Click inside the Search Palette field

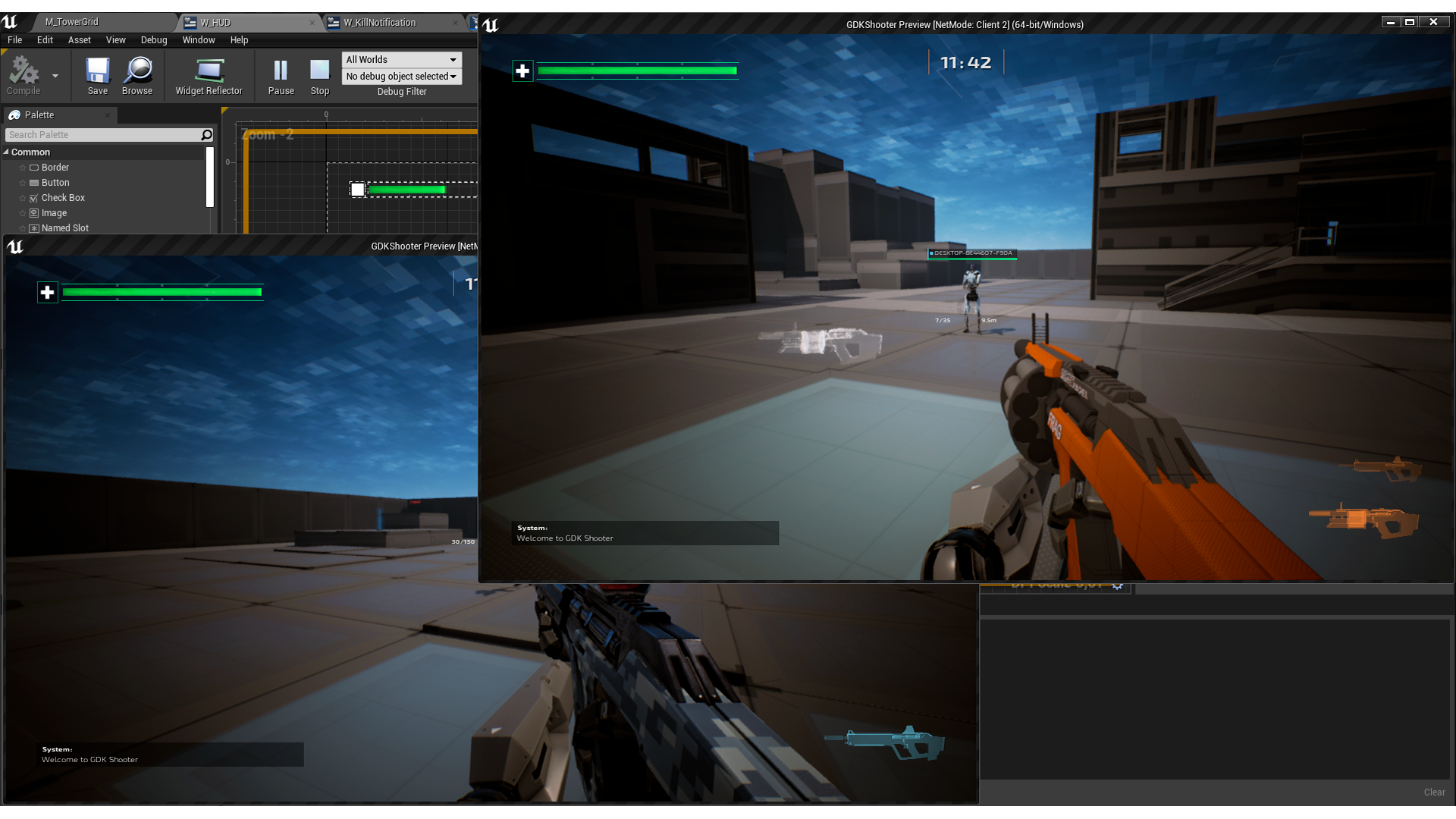click(x=102, y=134)
